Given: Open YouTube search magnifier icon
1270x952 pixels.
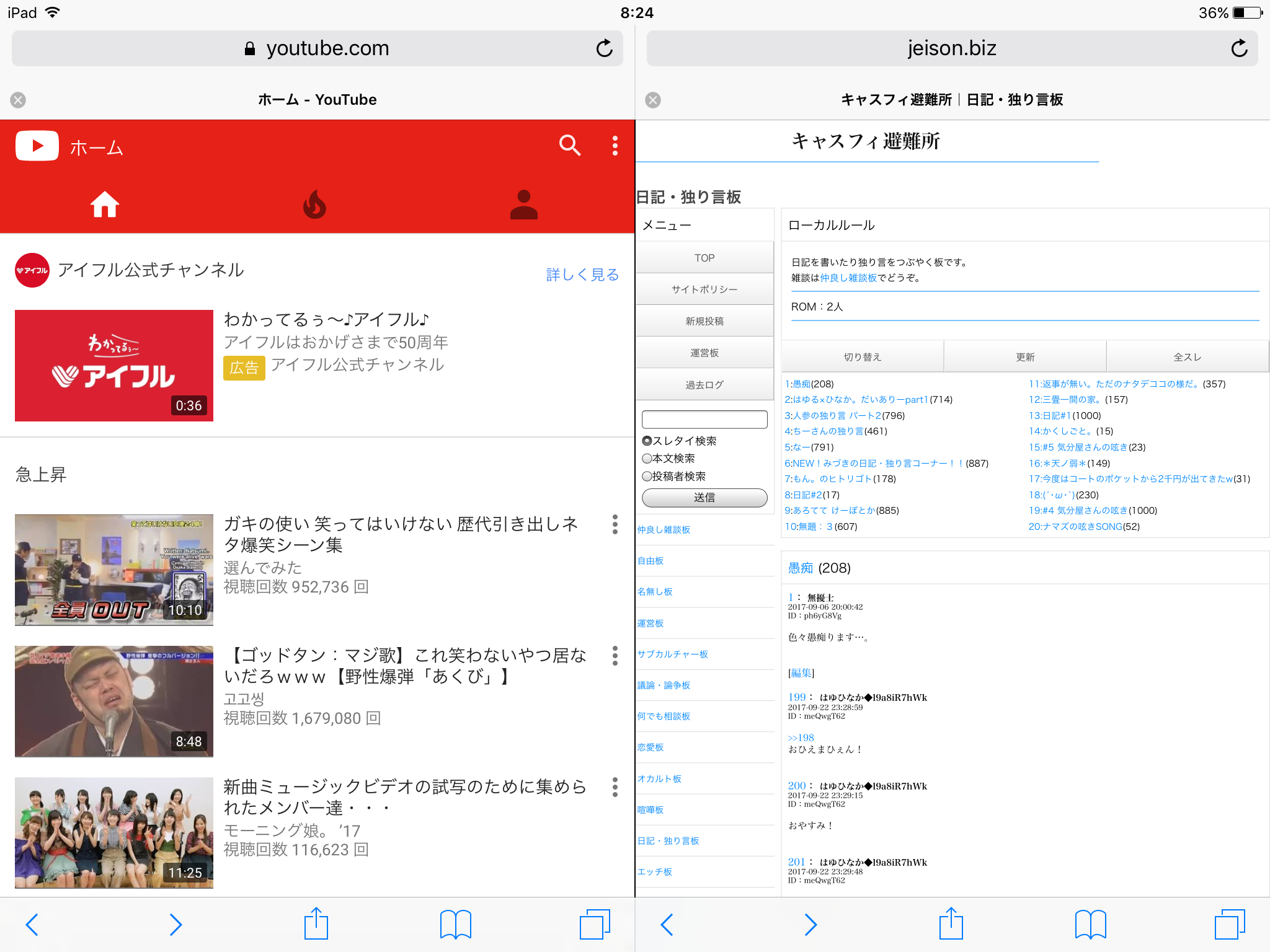Looking at the screenshot, I should [x=569, y=146].
